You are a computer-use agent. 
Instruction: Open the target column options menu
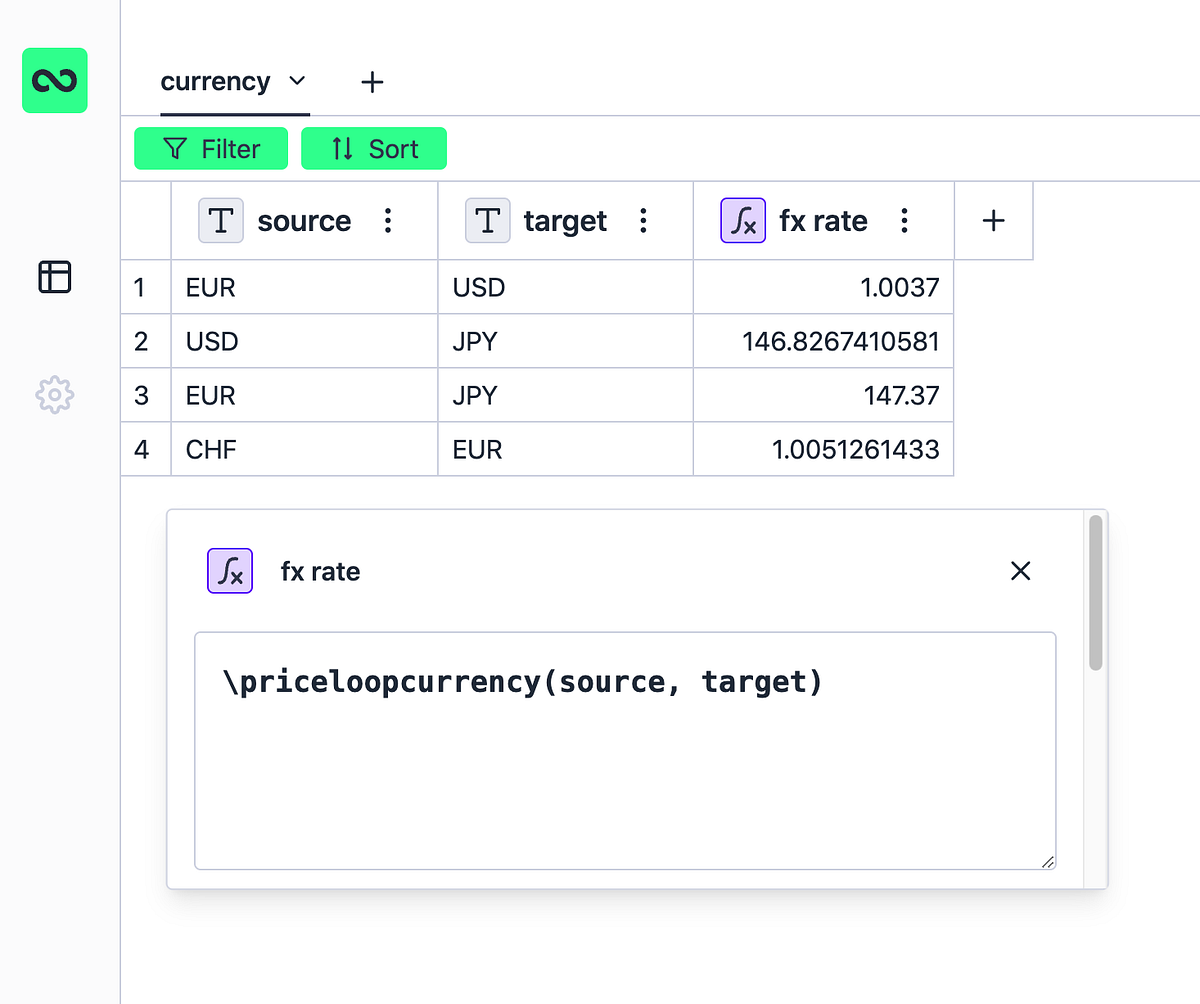[x=643, y=221]
